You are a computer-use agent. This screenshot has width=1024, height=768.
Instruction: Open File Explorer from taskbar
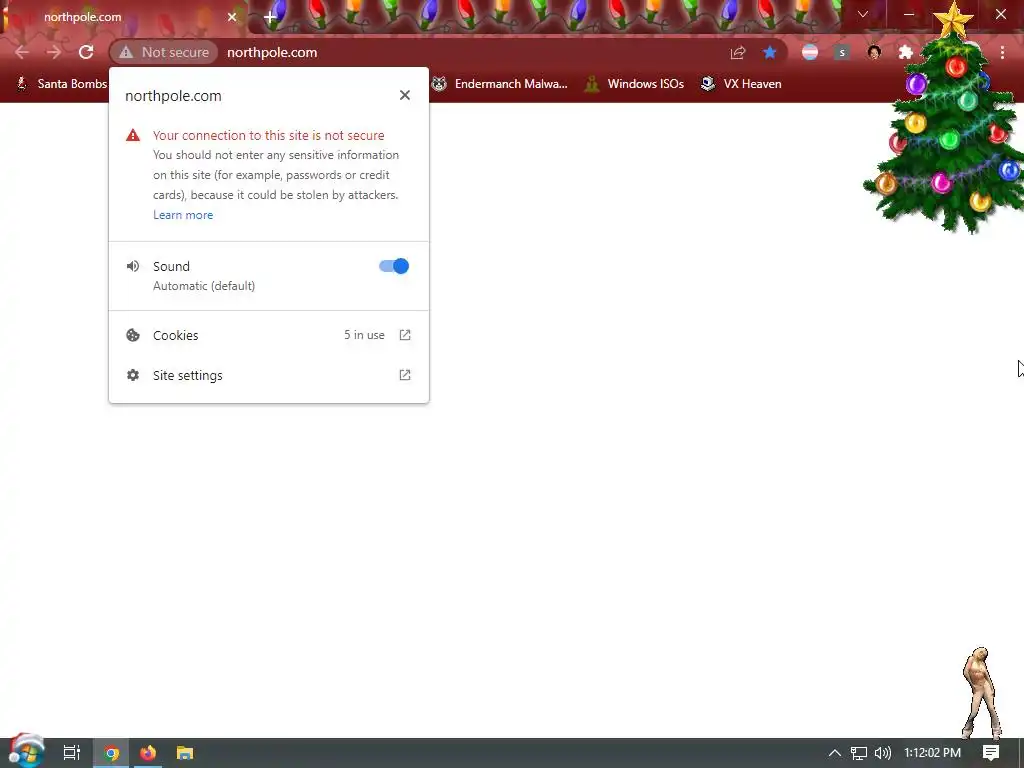tap(185, 753)
